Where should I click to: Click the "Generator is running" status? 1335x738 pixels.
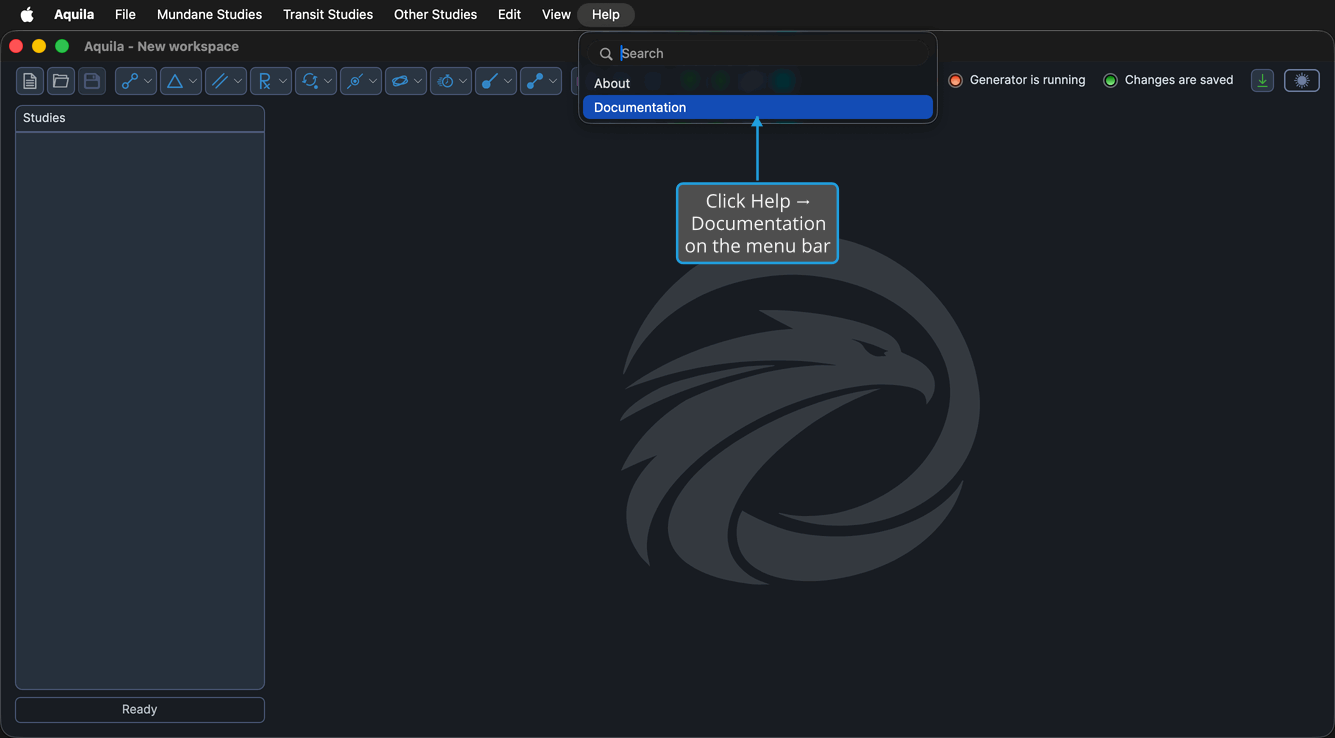(1027, 80)
